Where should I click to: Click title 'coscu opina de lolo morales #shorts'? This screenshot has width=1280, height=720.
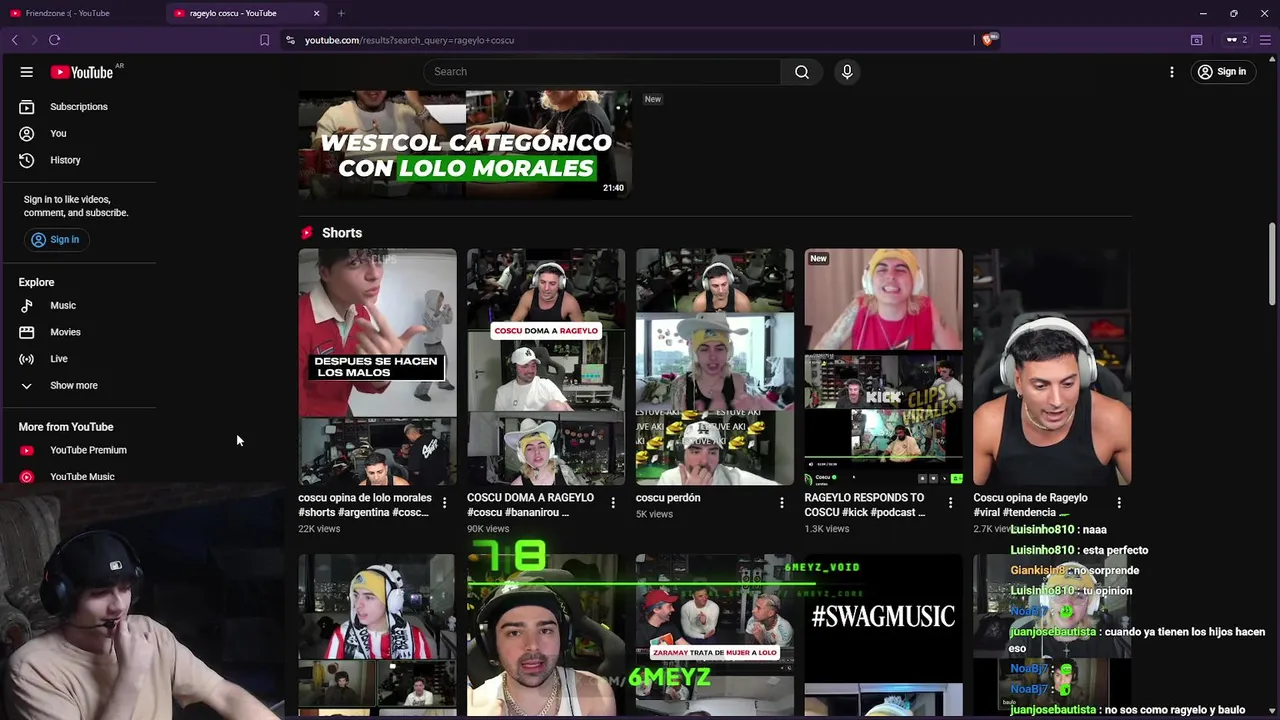click(x=365, y=505)
